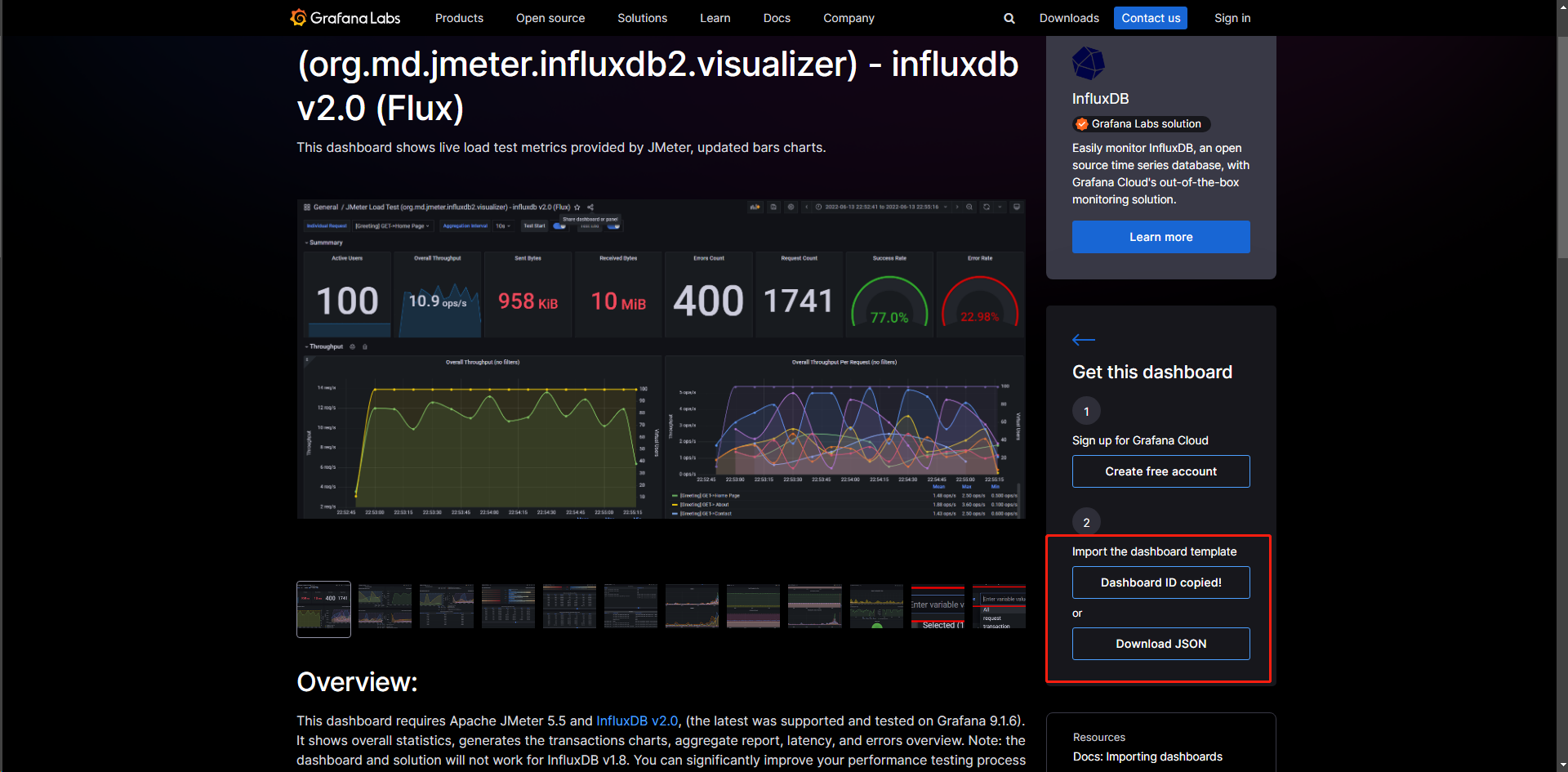The image size is (1568, 772).
Task: Open the Open source menu
Action: click(550, 18)
